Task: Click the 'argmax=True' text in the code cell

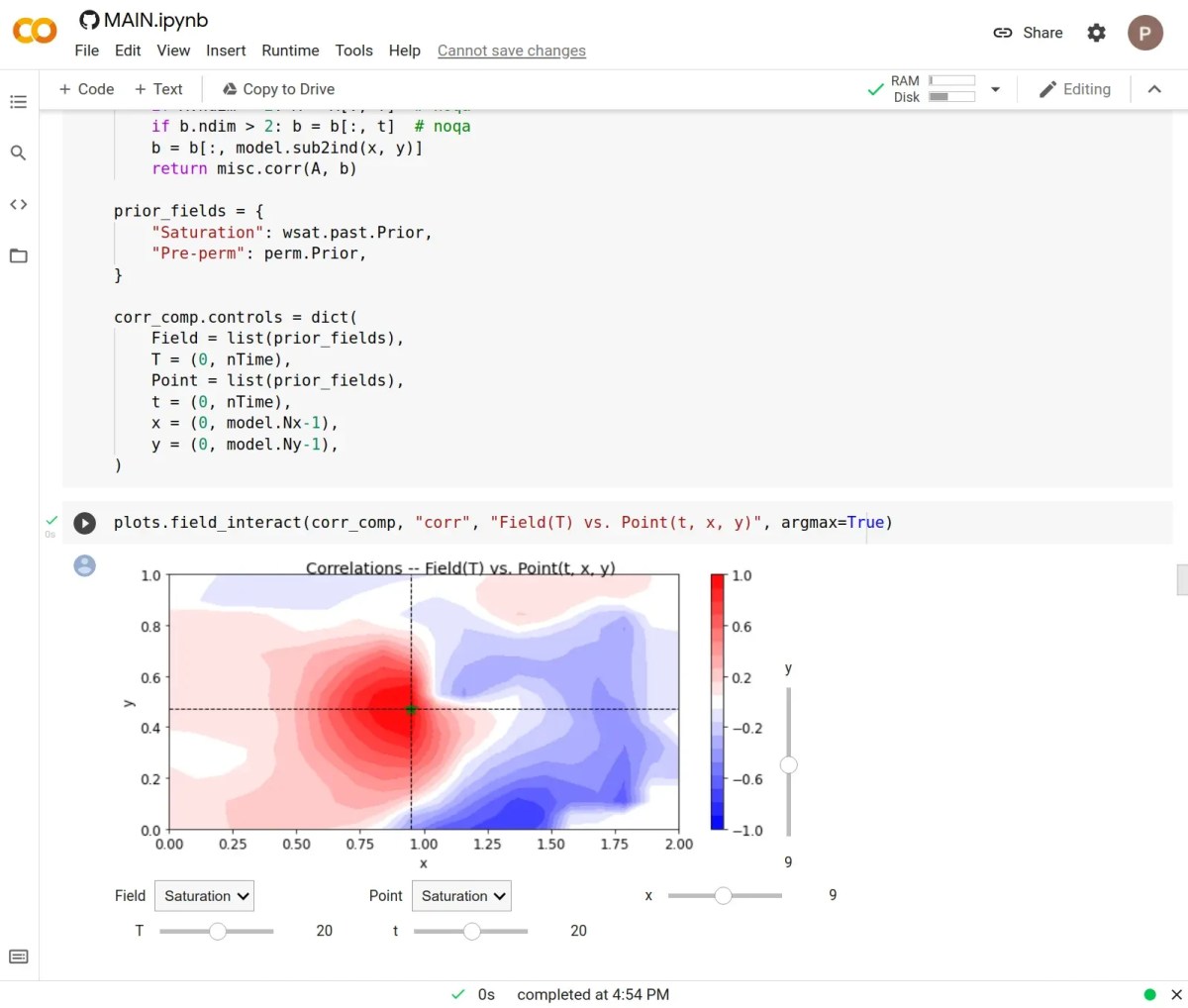Action: coord(833,523)
